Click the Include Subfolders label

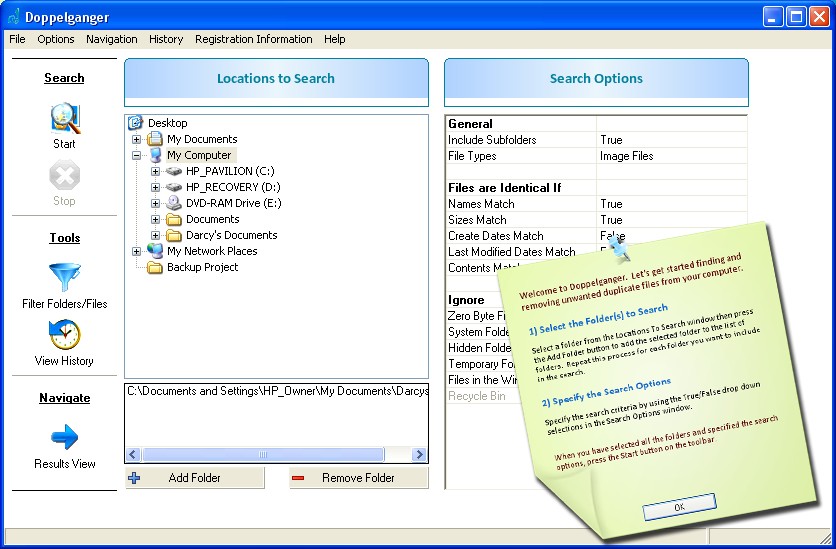pyautogui.click(x=492, y=140)
